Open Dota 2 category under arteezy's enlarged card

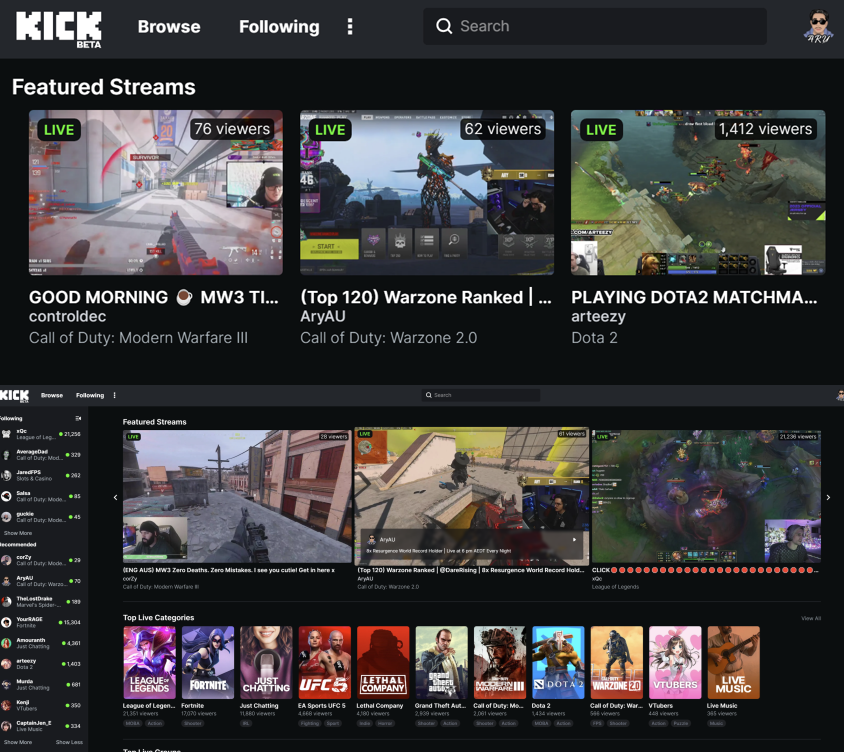(x=594, y=338)
